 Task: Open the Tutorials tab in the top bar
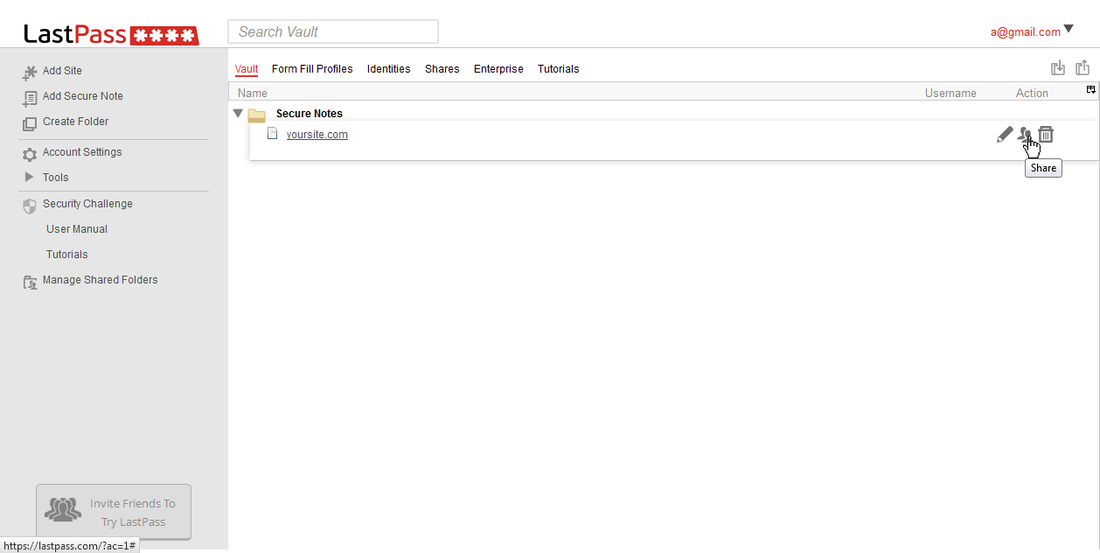(558, 69)
